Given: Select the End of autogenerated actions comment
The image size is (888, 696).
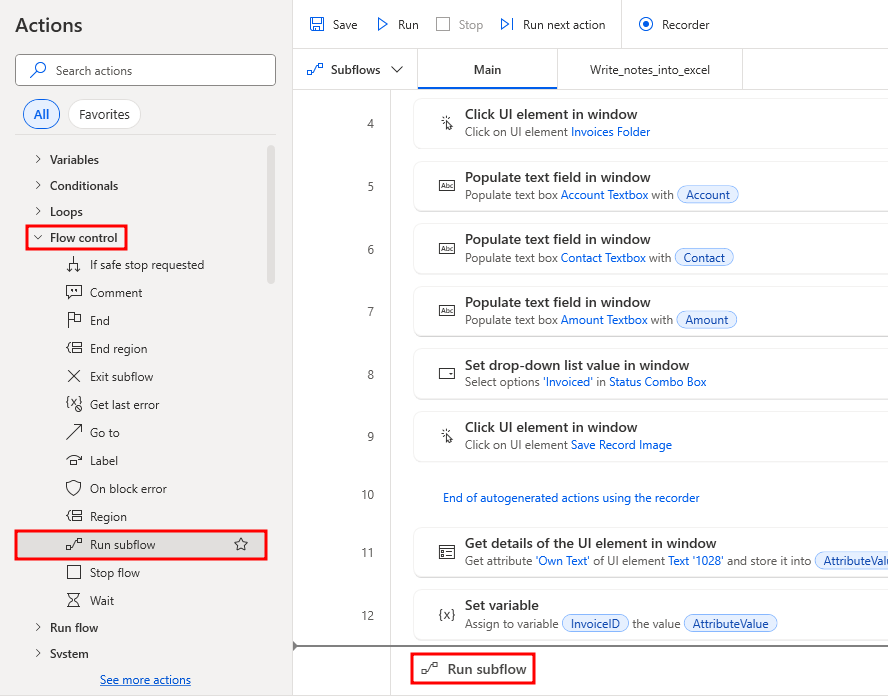Looking at the screenshot, I should 571,498.
